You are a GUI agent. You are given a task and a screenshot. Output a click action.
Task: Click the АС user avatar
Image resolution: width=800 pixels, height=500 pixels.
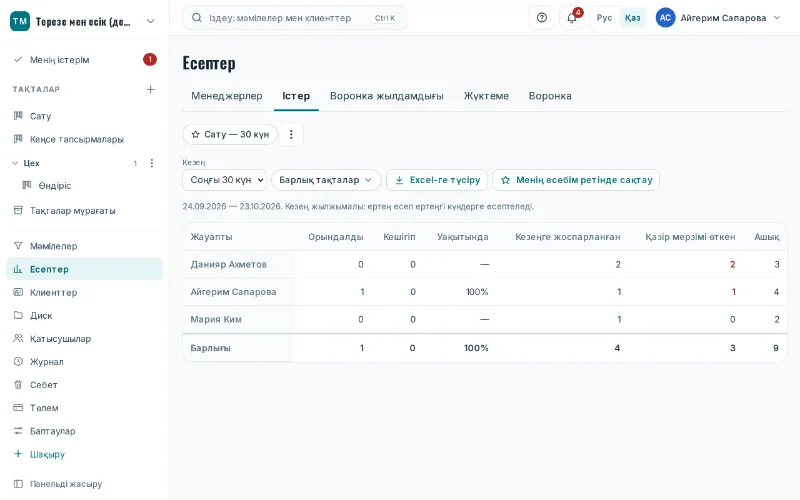(665, 18)
